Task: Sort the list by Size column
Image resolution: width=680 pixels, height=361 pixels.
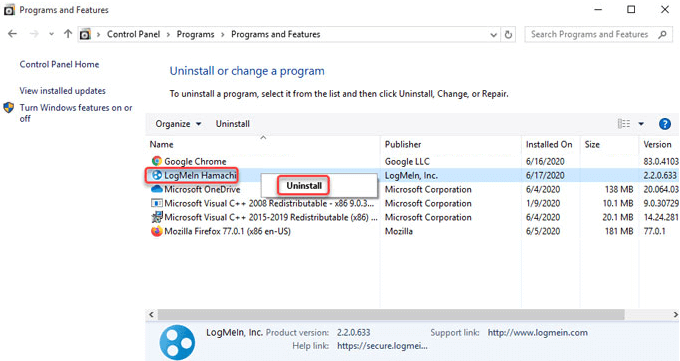Action: click(x=592, y=144)
